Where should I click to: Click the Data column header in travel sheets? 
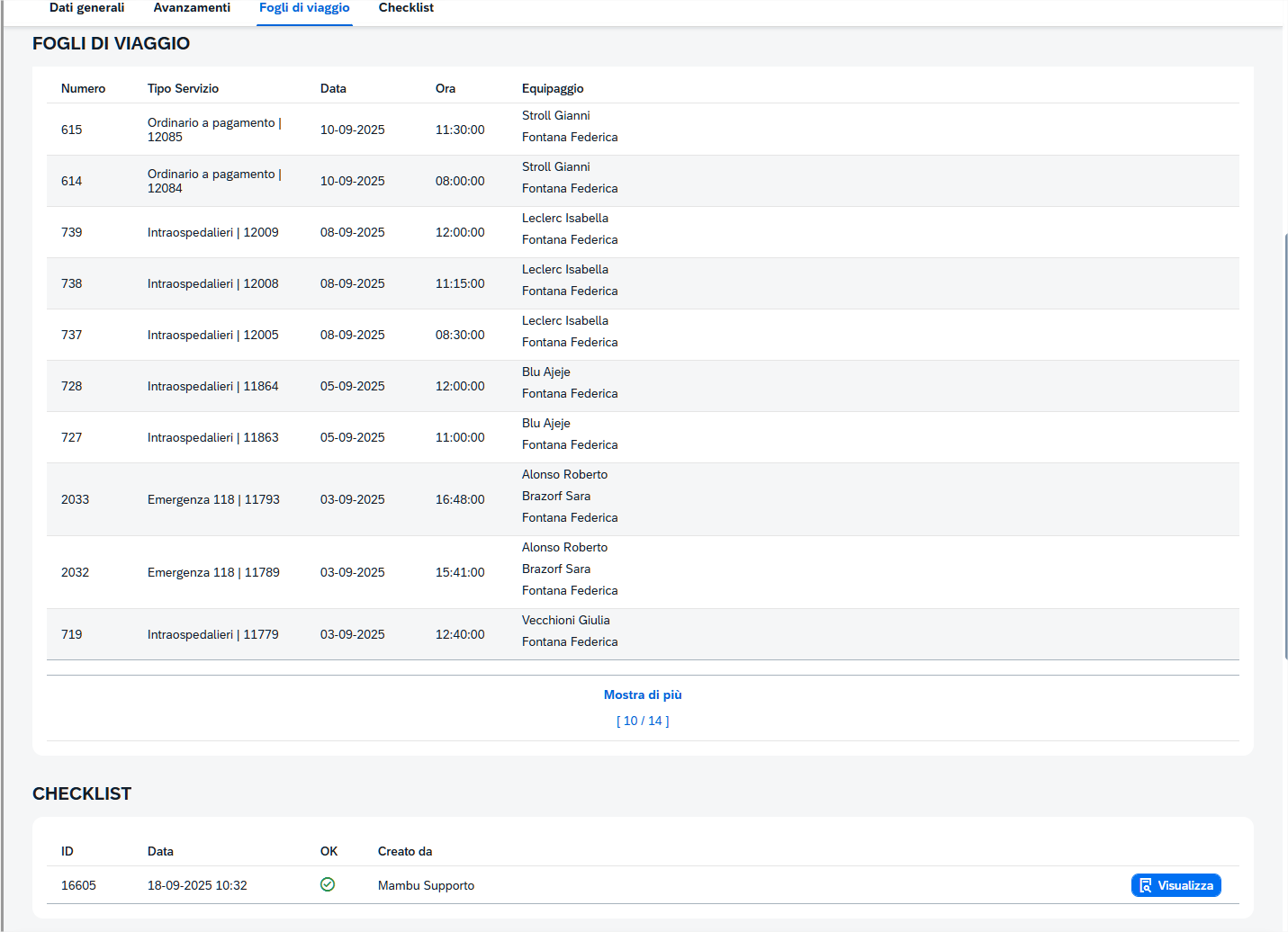[333, 88]
